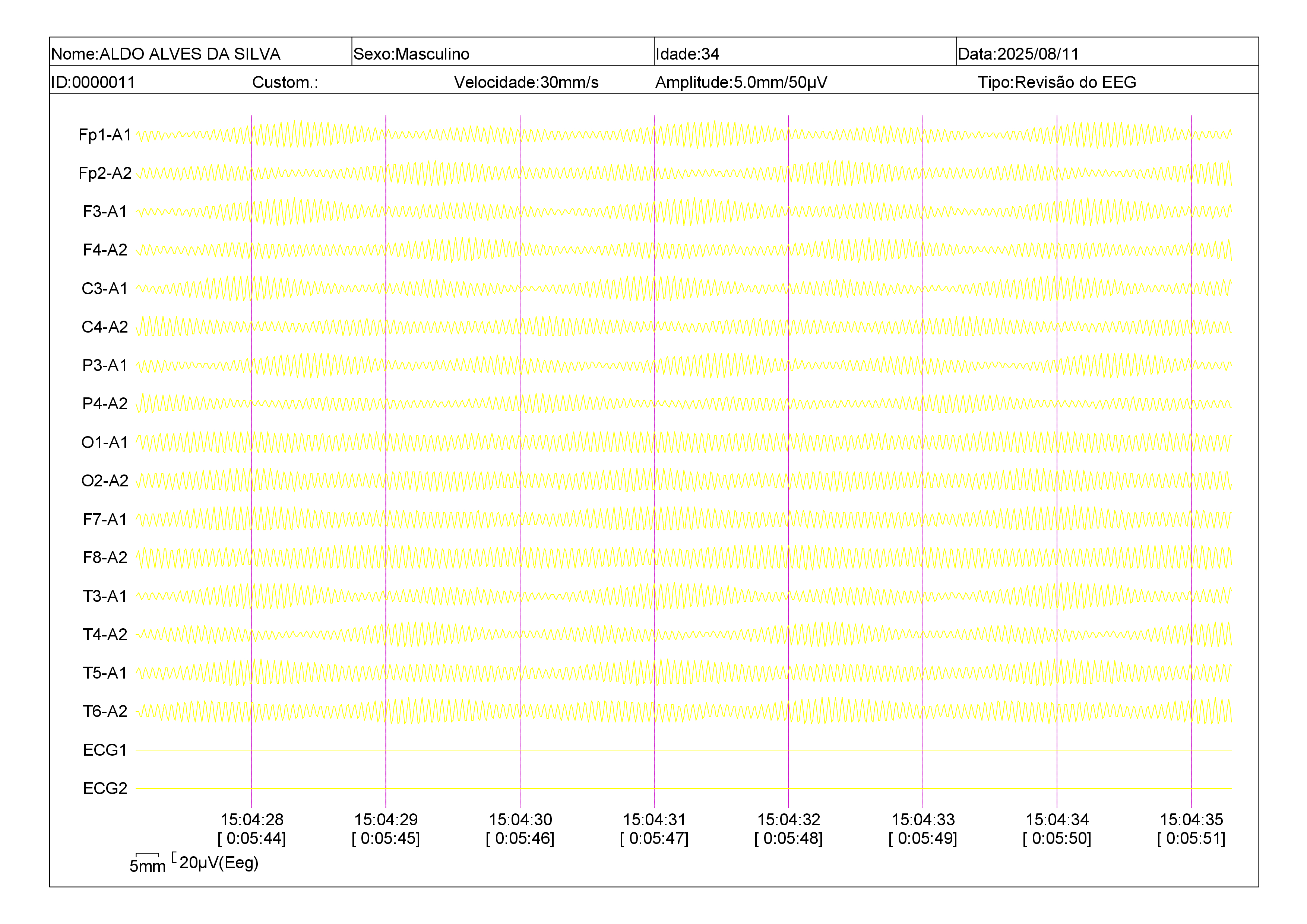Select the O2-A2 channel label
The height and width of the screenshot is (924, 1307).
(105, 481)
